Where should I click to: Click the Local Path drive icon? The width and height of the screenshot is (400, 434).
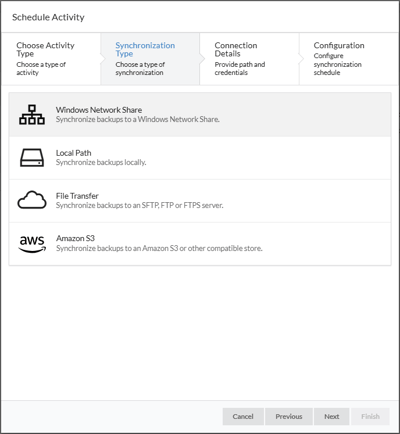[32, 158]
